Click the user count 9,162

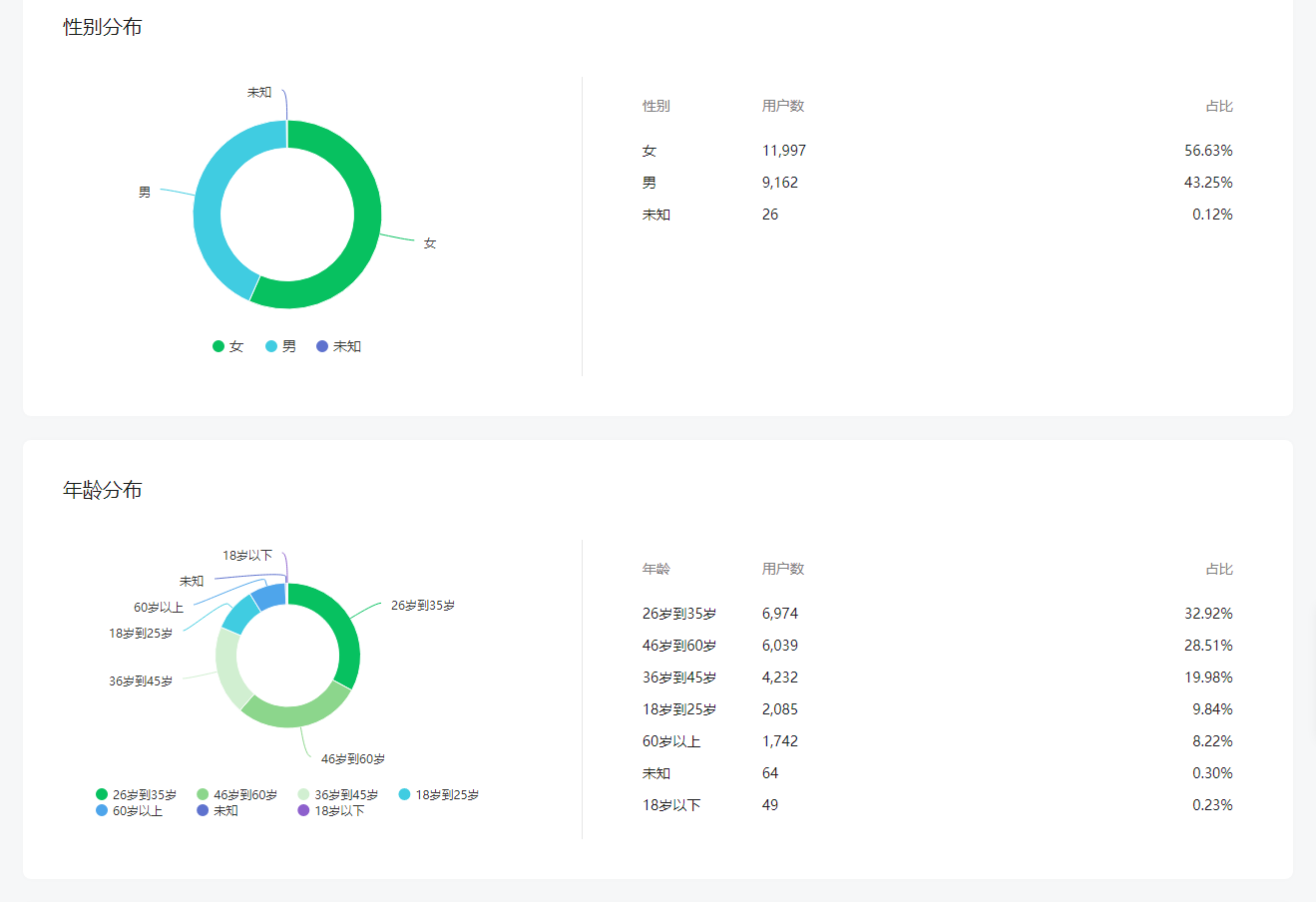pos(780,183)
